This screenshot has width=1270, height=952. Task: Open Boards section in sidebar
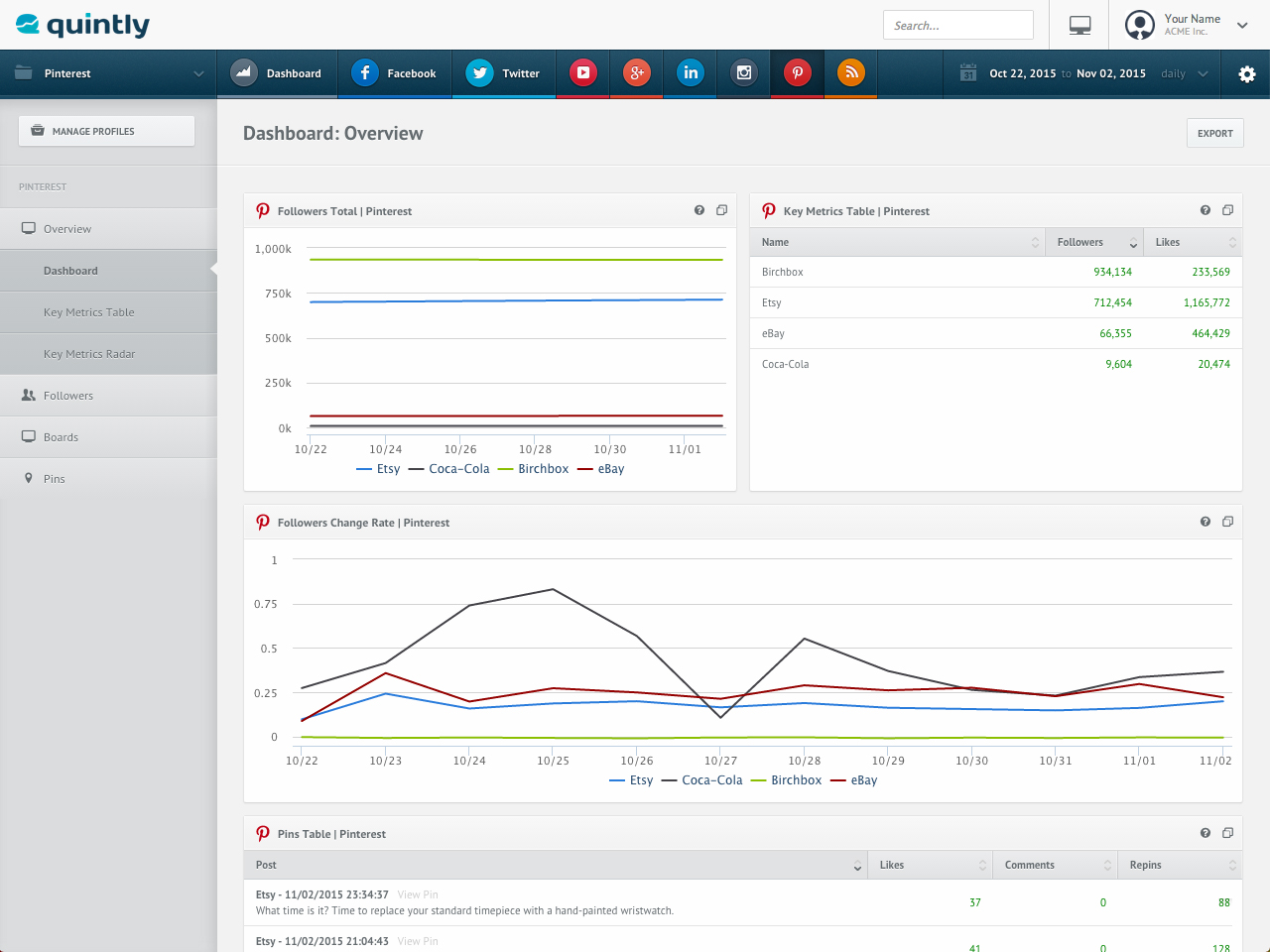click(x=108, y=437)
